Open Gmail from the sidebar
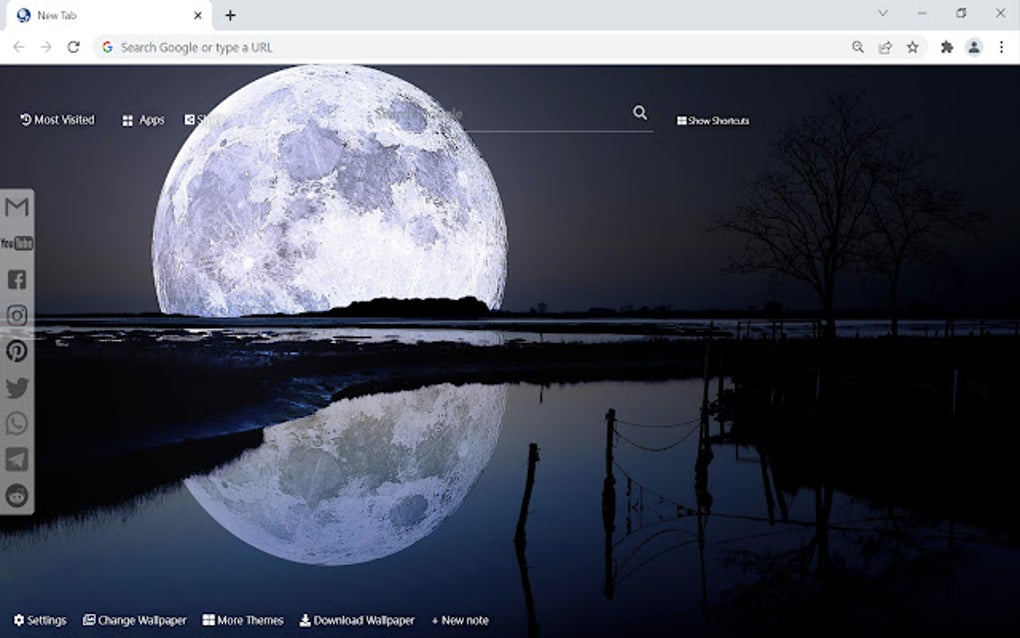Viewport: 1020px width, 638px height. point(16,207)
